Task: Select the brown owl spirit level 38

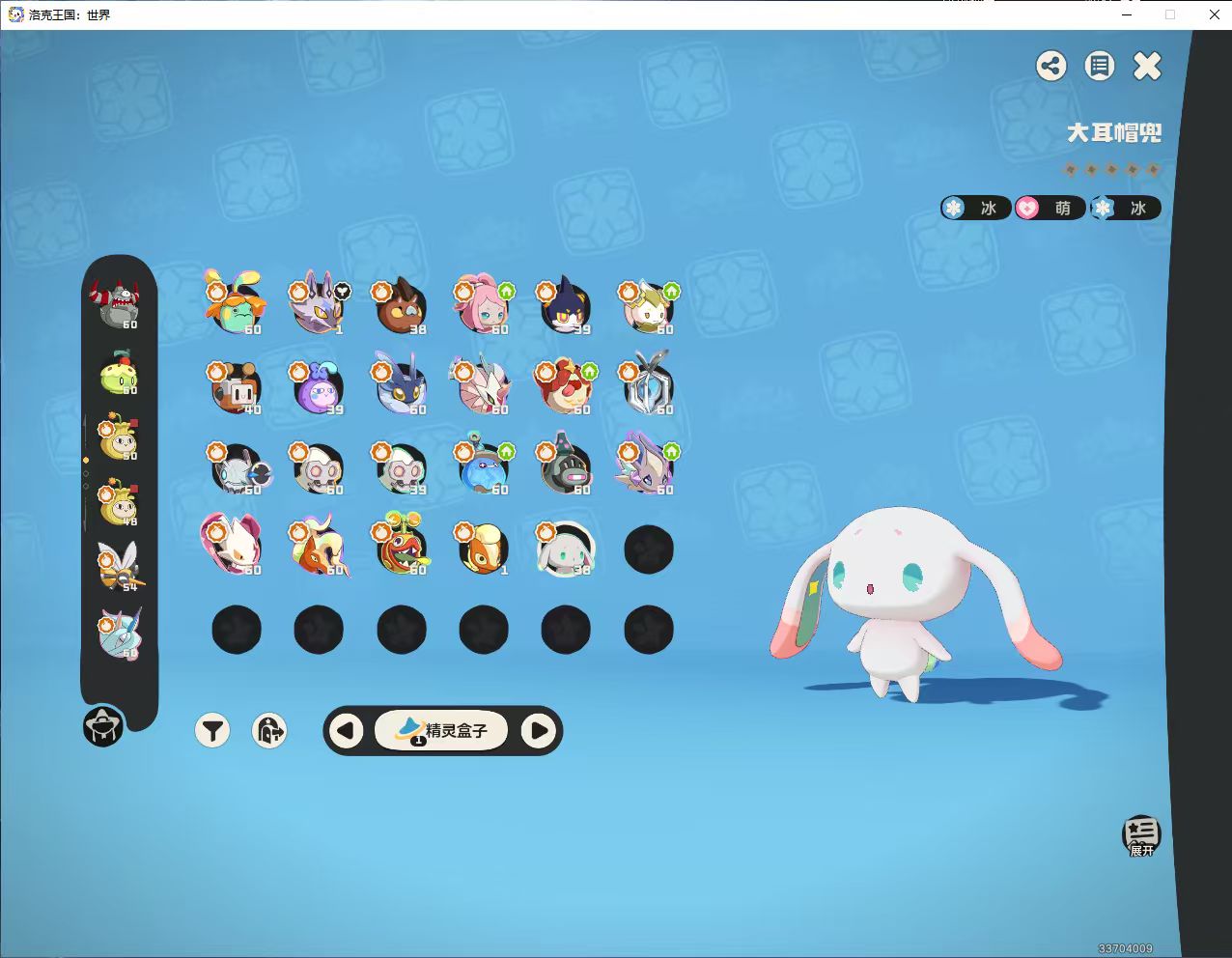Action: (x=401, y=305)
